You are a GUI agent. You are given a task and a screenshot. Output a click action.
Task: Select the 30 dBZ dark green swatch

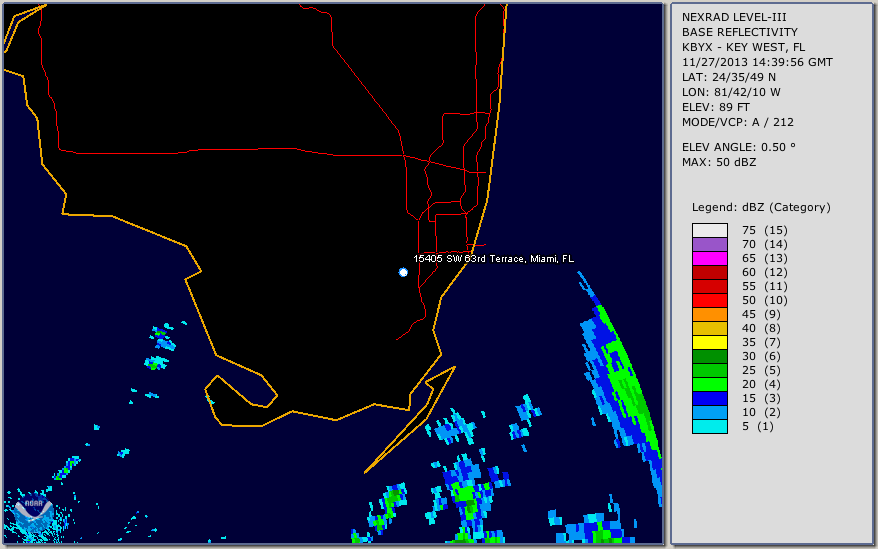[x=710, y=356]
